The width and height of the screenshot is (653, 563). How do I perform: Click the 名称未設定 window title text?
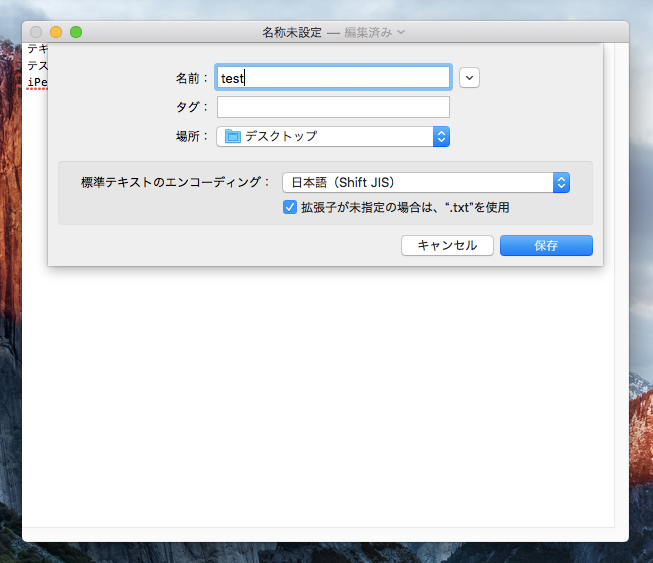(x=292, y=32)
